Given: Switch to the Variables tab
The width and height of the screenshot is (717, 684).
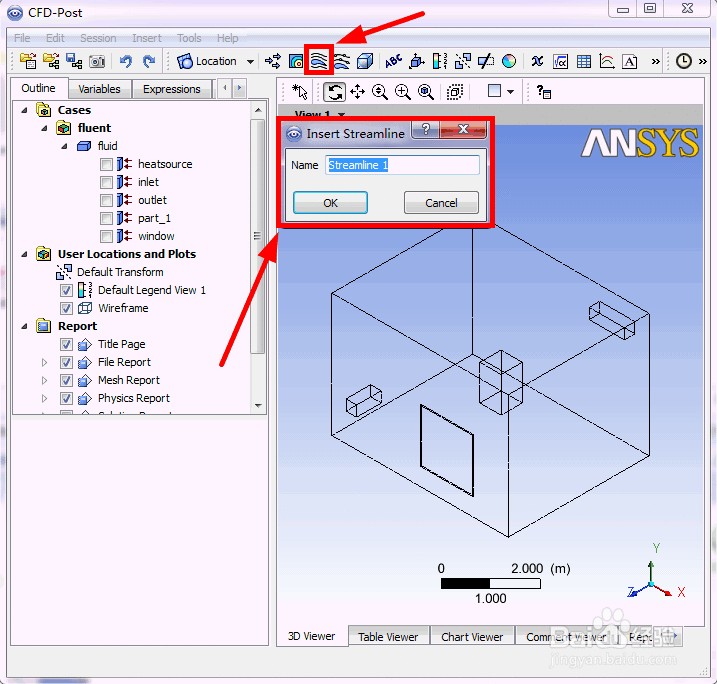Looking at the screenshot, I should tap(99, 89).
